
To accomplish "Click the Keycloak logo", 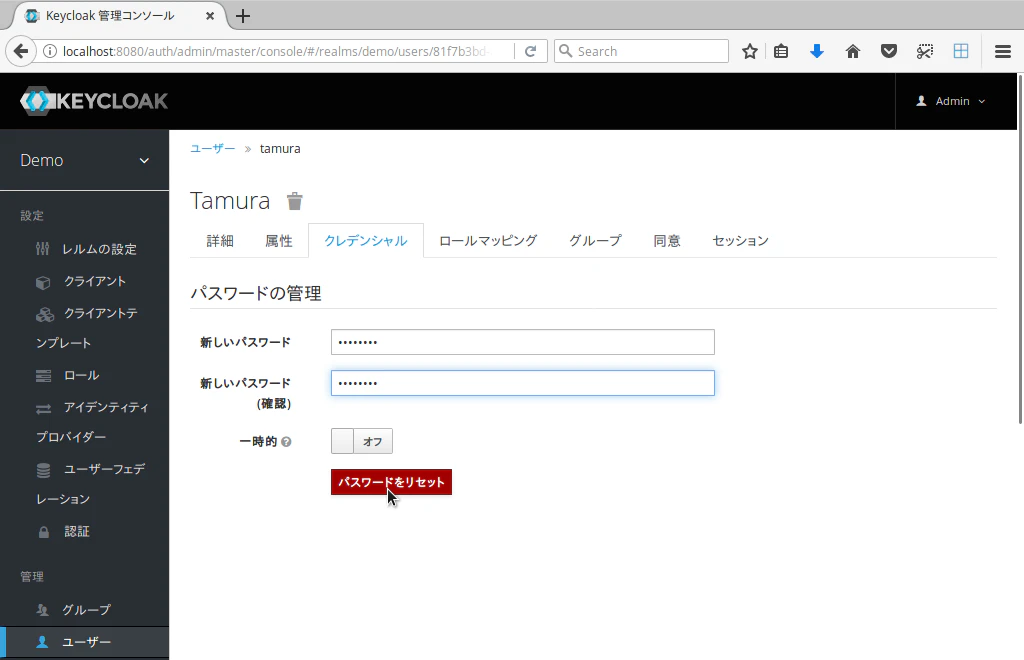I will pos(94,101).
